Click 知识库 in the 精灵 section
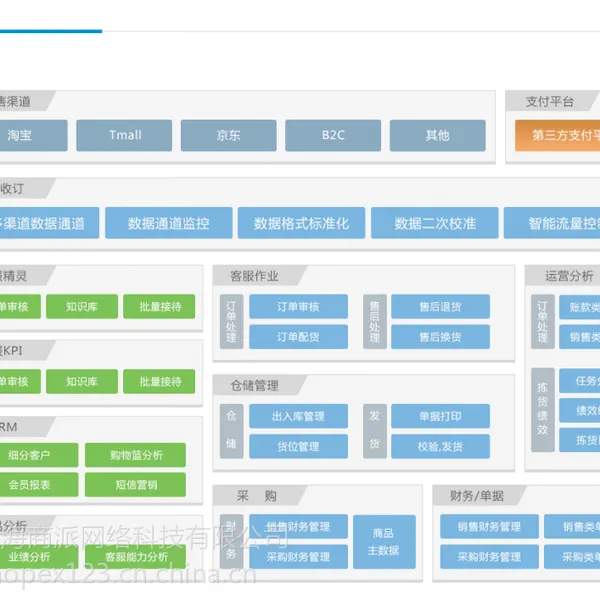The image size is (600, 600). coord(82,307)
